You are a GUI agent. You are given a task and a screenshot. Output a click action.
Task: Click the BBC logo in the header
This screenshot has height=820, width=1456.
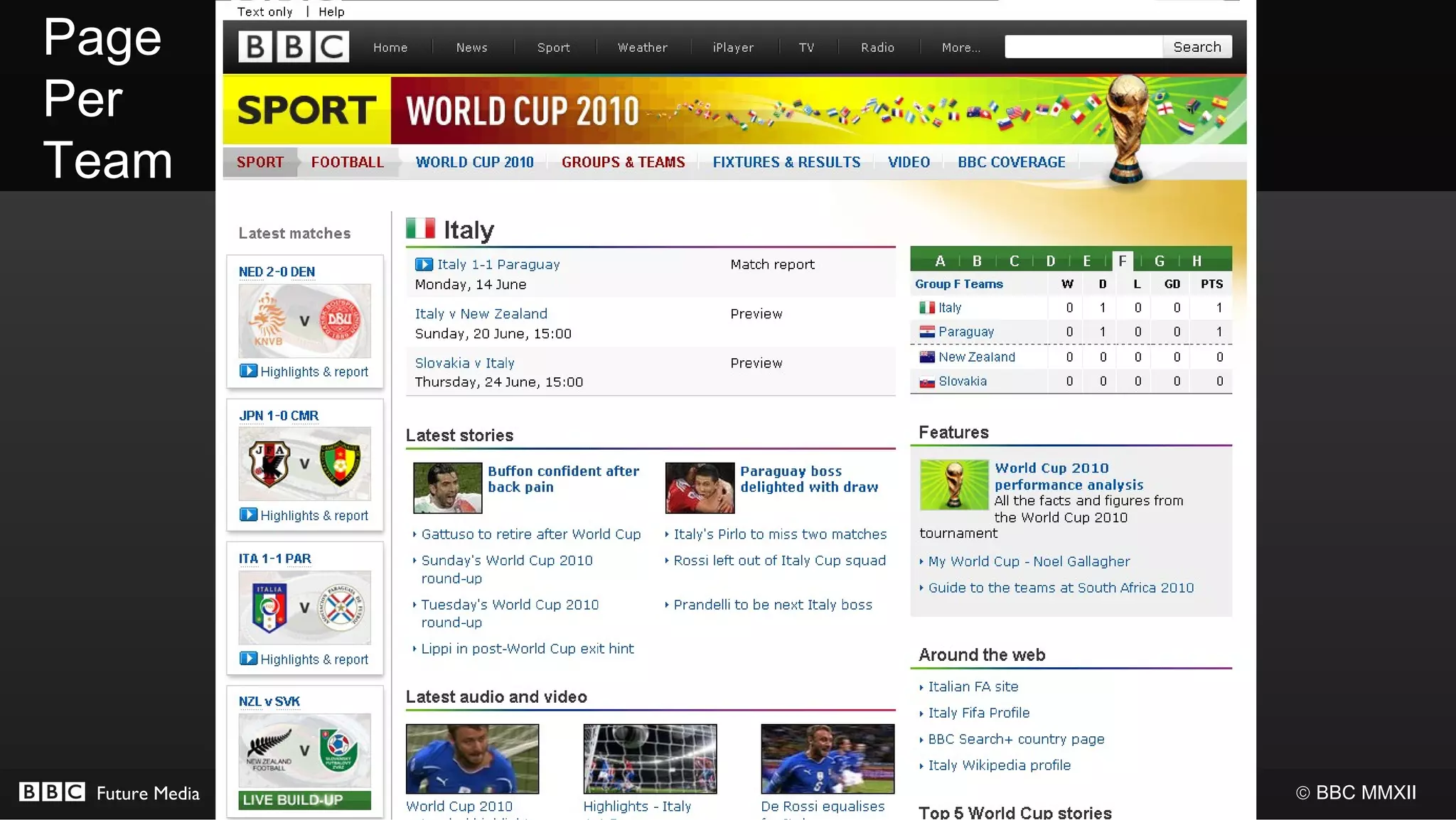pos(294,47)
